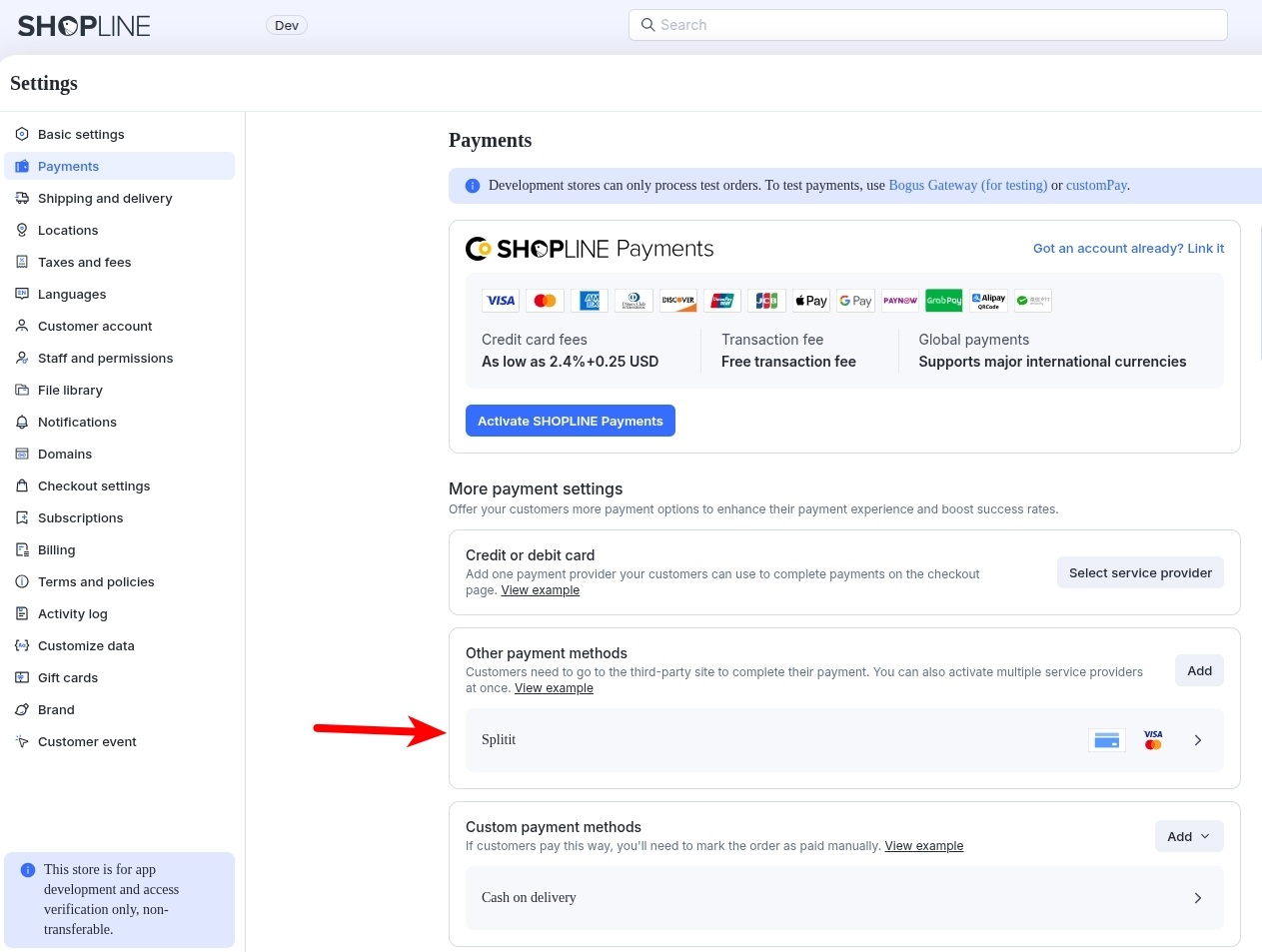The height and width of the screenshot is (952, 1262).
Task: Open View example link under Credit or debit card
Action: point(540,590)
